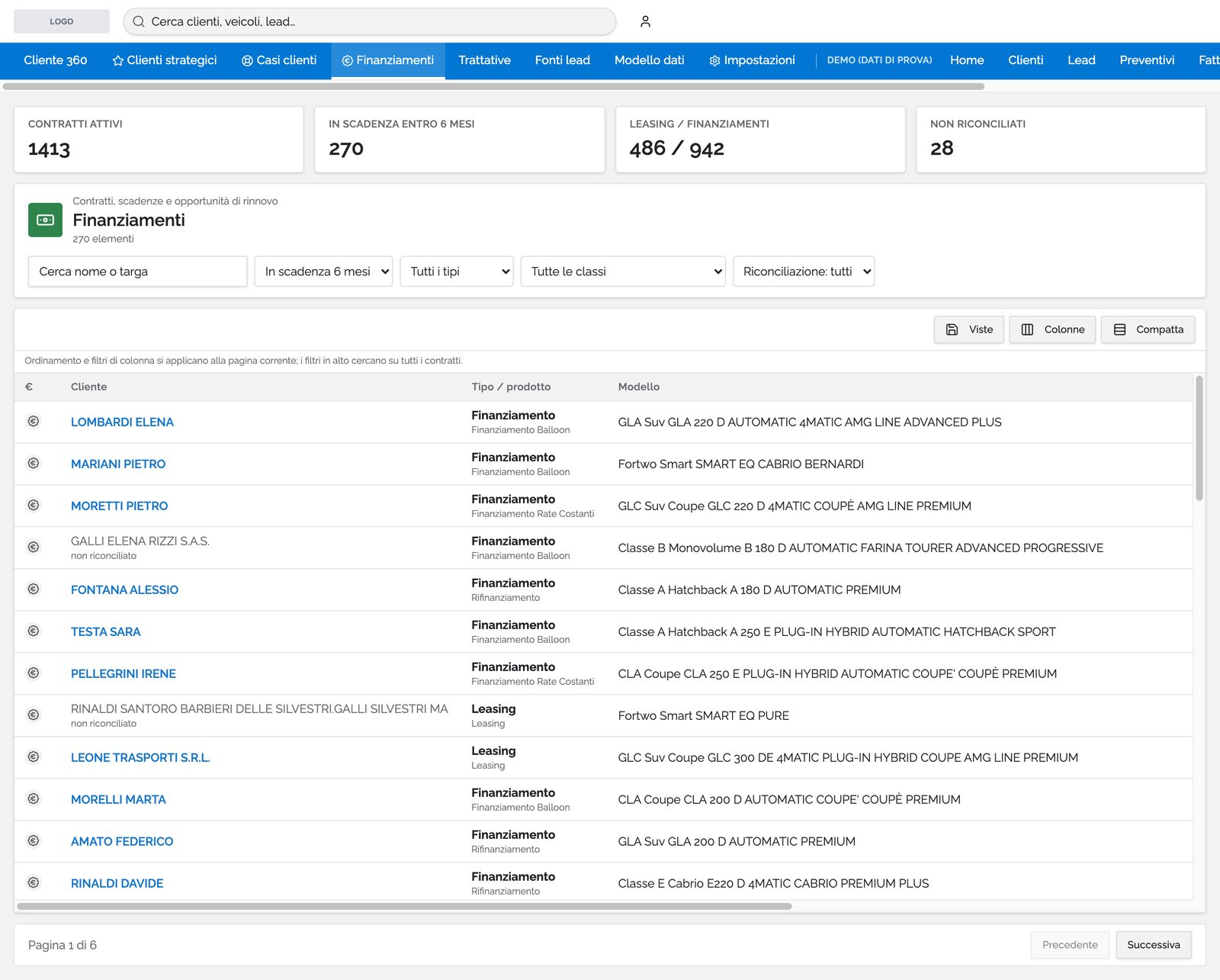Screen dimensions: 1220x980
Task: Click euro icon in LEONE TRASPORTI row
Action: (34, 757)
